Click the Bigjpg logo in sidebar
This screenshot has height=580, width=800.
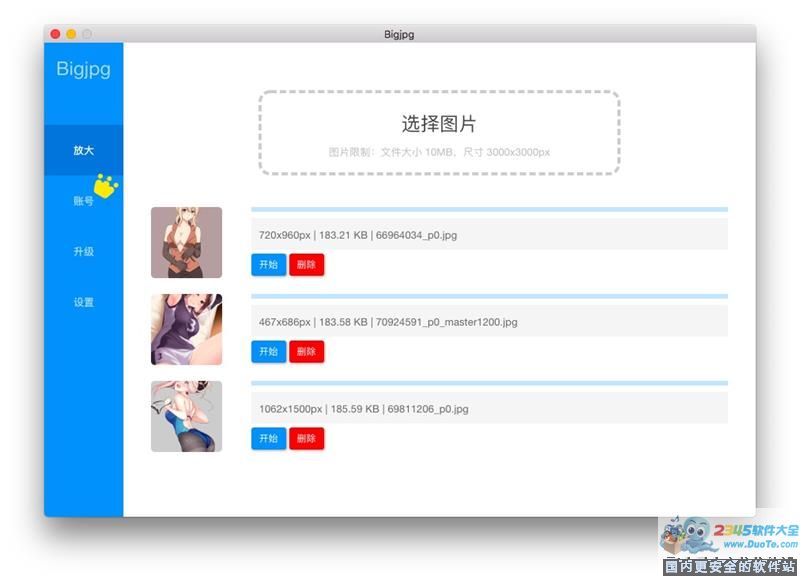click(x=83, y=69)
